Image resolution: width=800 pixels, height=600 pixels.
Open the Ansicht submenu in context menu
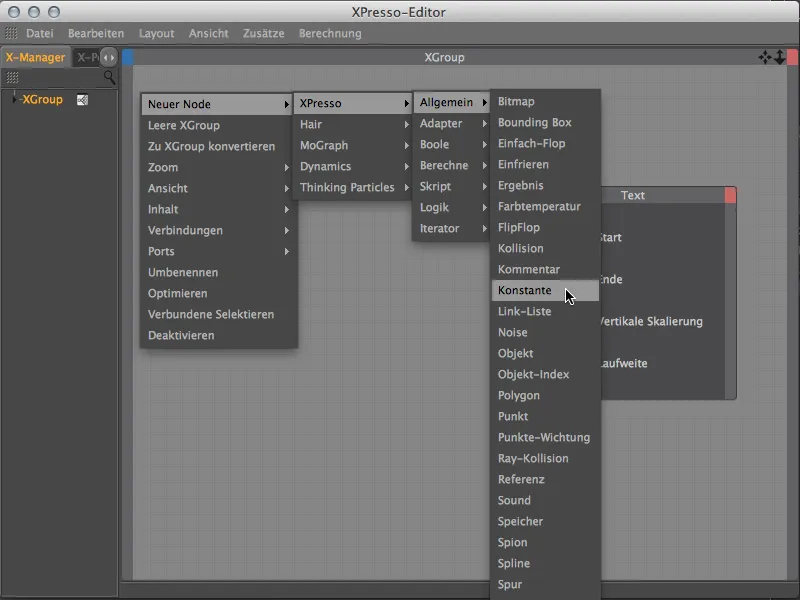[217, 188]
